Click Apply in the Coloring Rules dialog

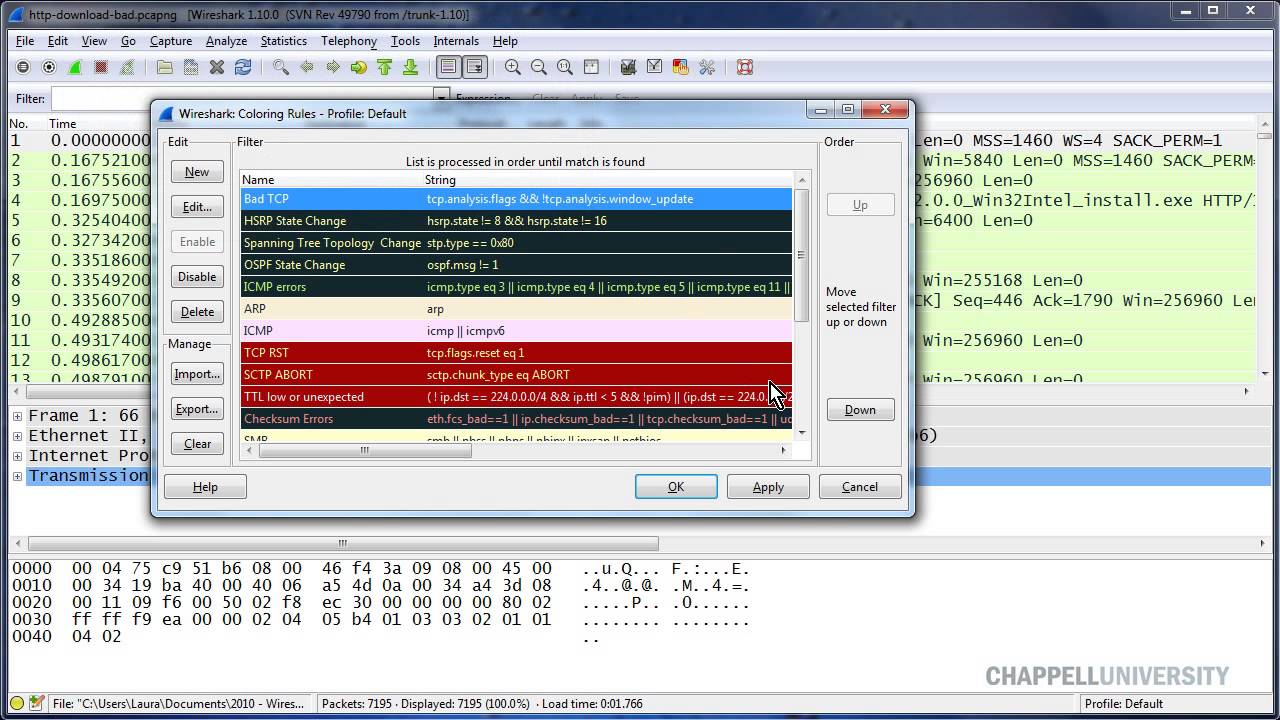point(768,487)
